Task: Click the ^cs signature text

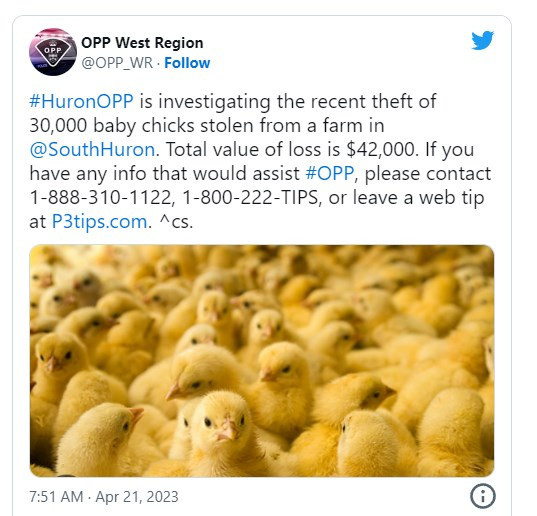Action: pos(176,222)
